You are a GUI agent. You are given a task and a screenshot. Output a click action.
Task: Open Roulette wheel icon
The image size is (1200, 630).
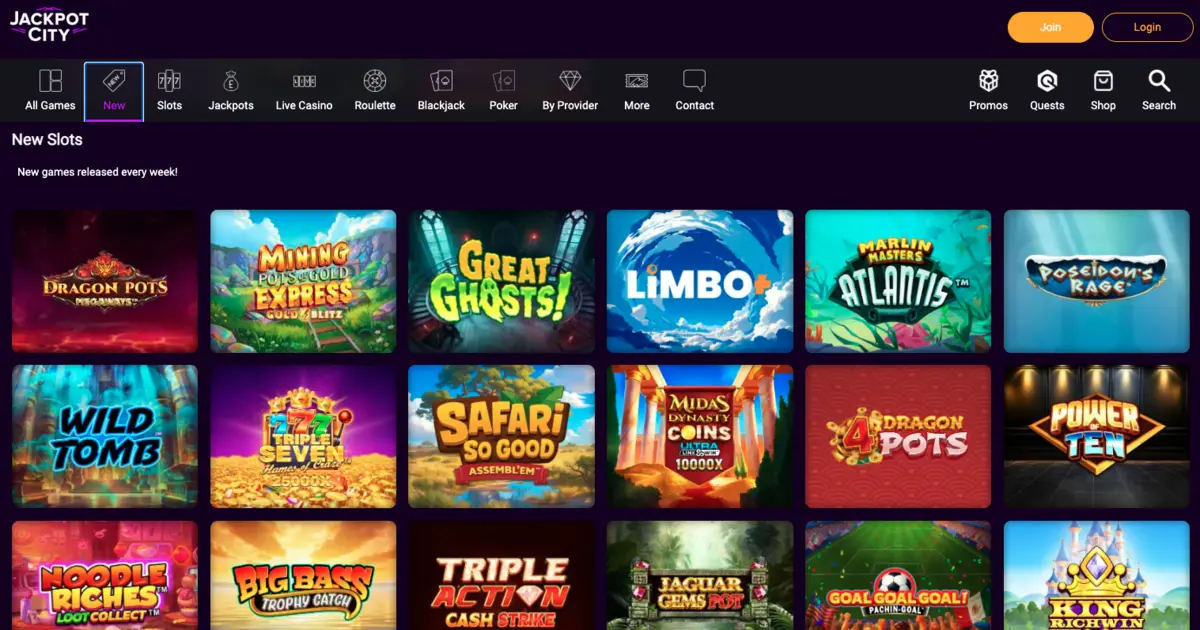pyautogui.click(x=375, y=81)
